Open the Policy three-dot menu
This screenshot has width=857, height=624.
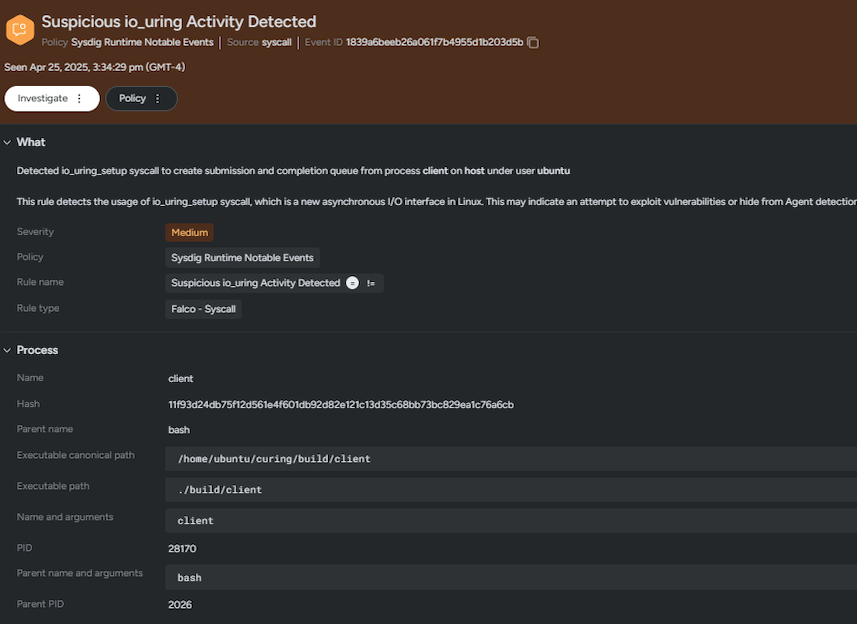[x=158, y=99]
